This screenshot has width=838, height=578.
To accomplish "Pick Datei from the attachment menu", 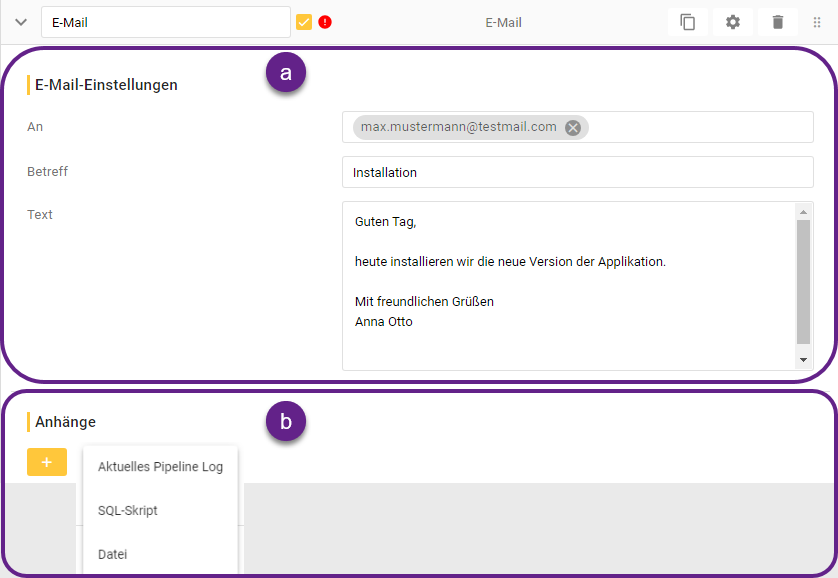I will pos(113,554).
